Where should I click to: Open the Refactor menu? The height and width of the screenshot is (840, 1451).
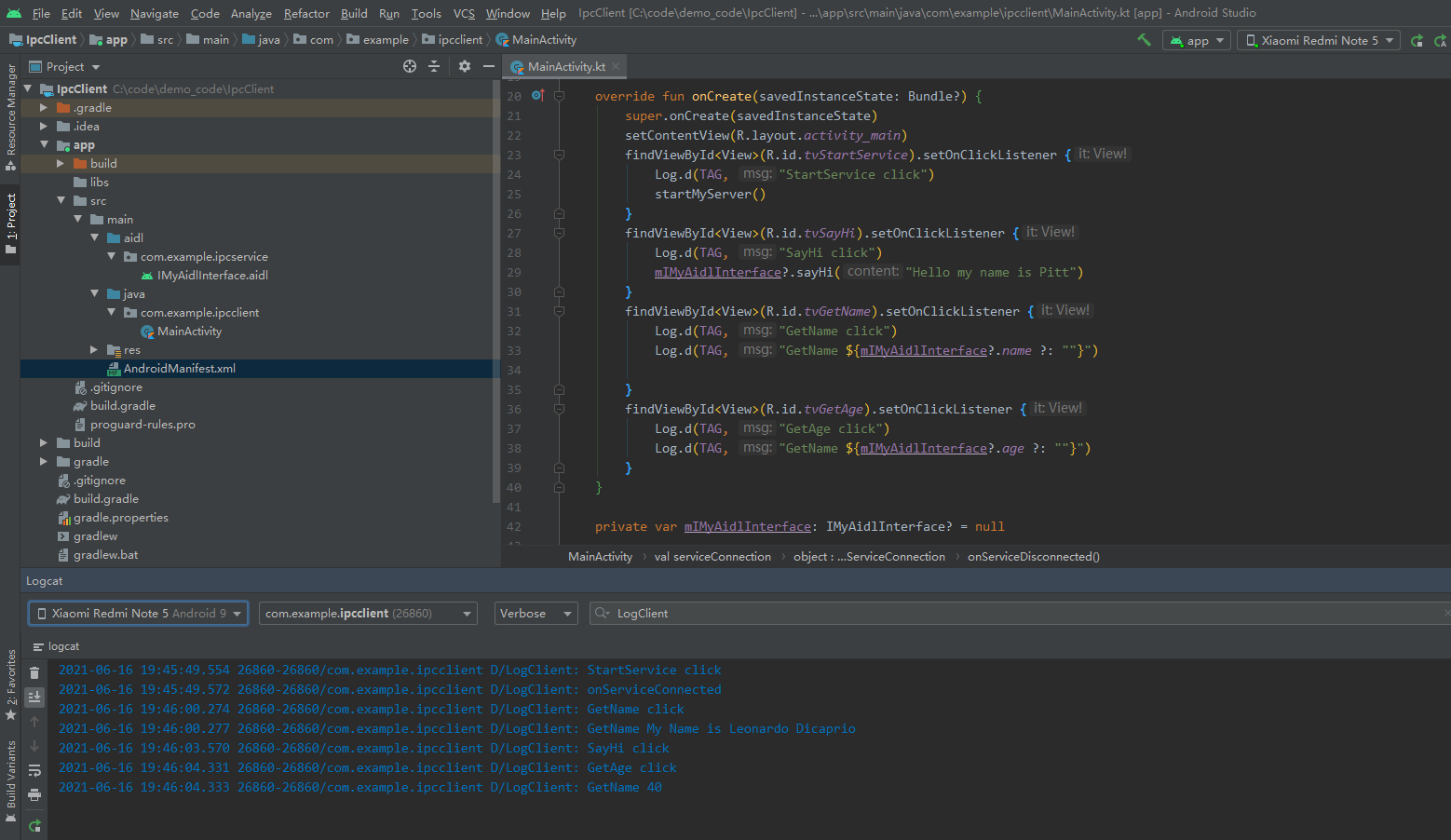coord(306,13)
